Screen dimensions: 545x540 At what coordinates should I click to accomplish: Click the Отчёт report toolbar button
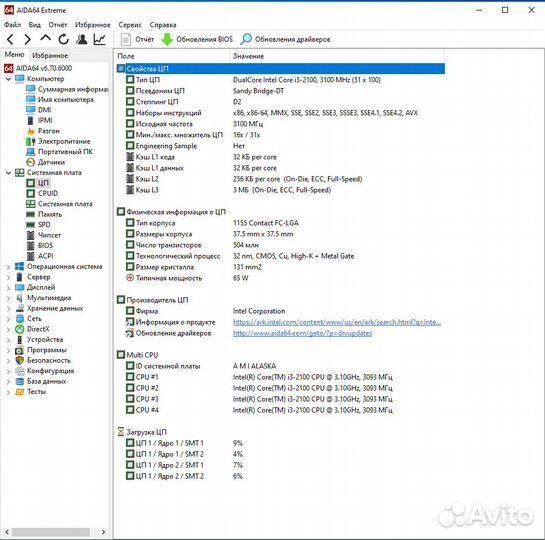tap(137, 39)
